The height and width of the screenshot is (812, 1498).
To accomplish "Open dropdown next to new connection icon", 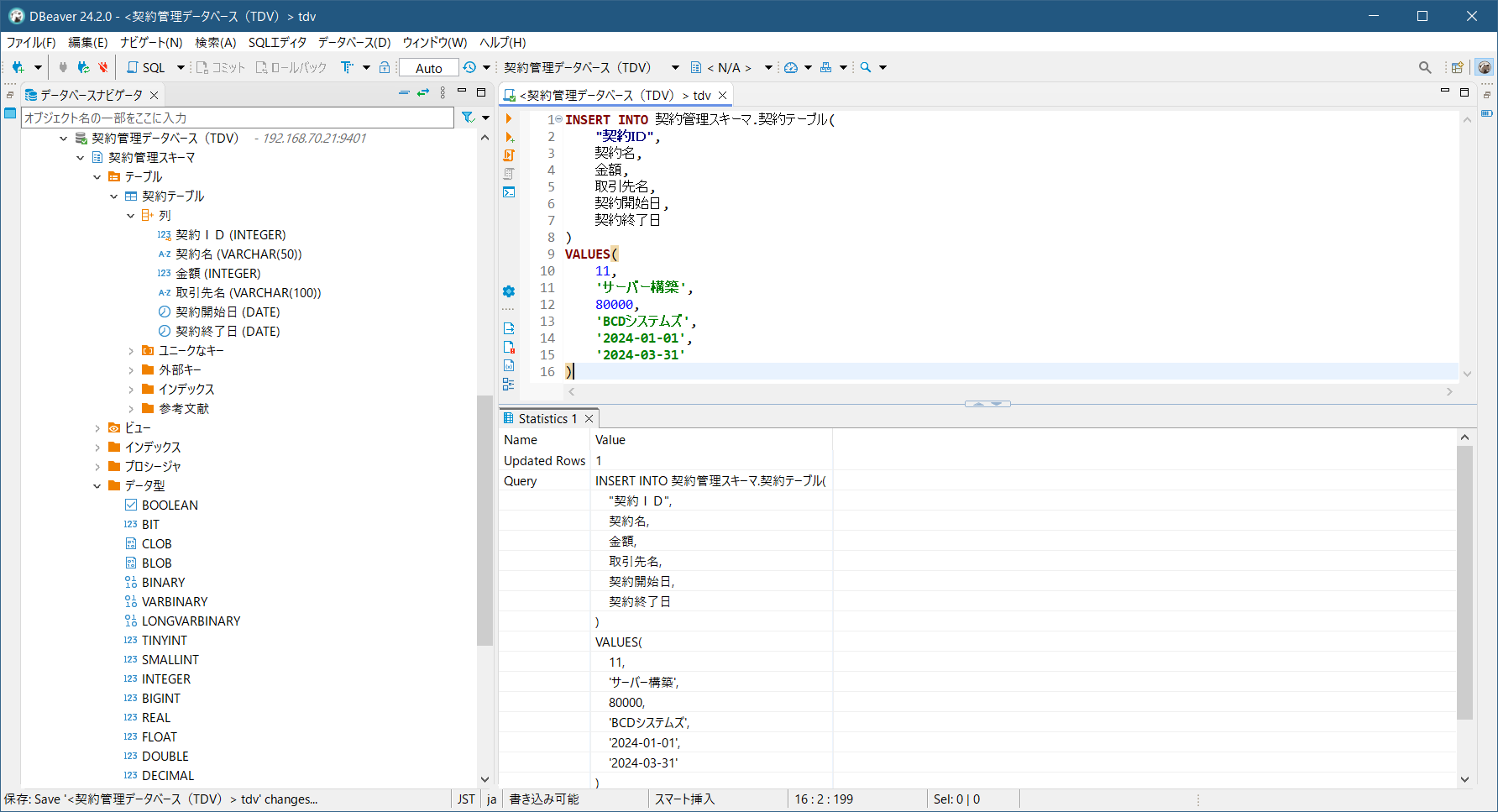I will click(x=38, y=67).
